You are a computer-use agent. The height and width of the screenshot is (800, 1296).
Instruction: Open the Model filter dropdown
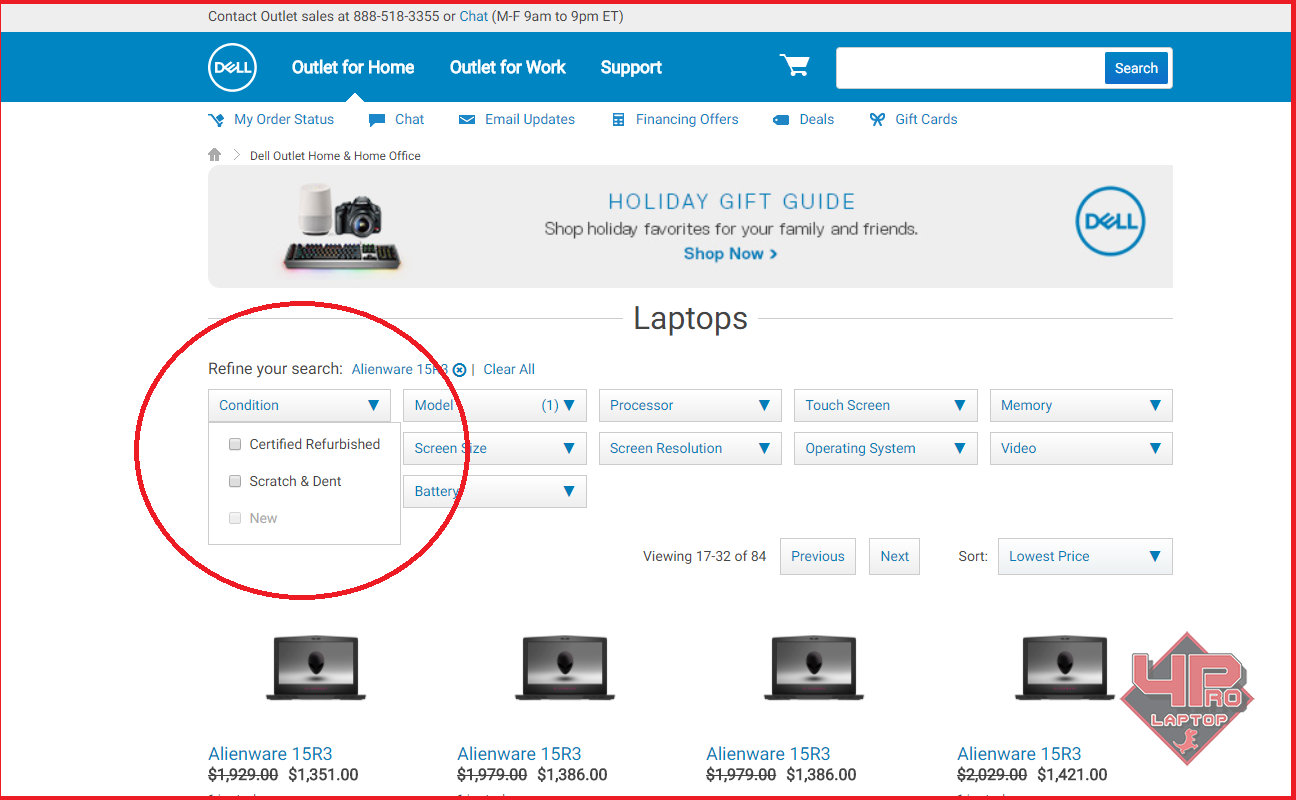tap(494, 405)
